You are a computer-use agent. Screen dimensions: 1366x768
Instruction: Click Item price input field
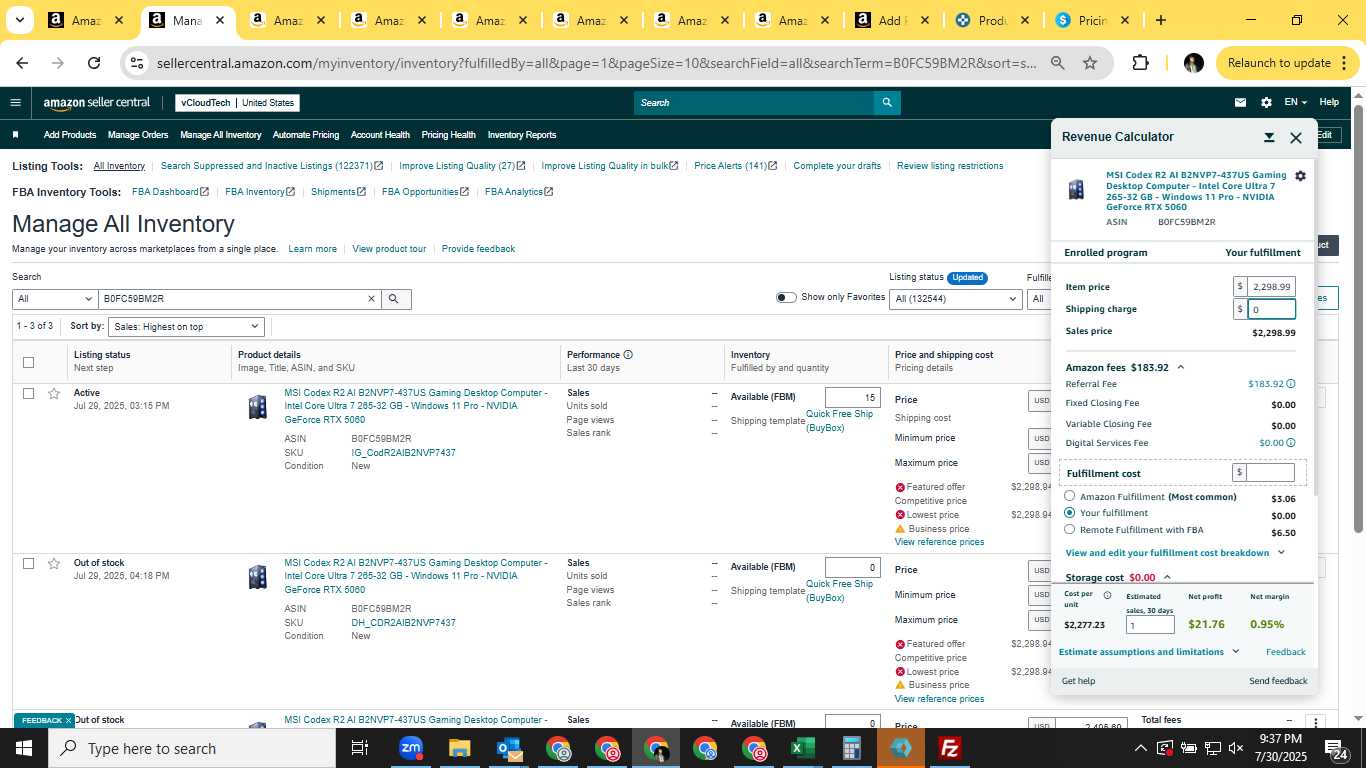point(1272,287)
